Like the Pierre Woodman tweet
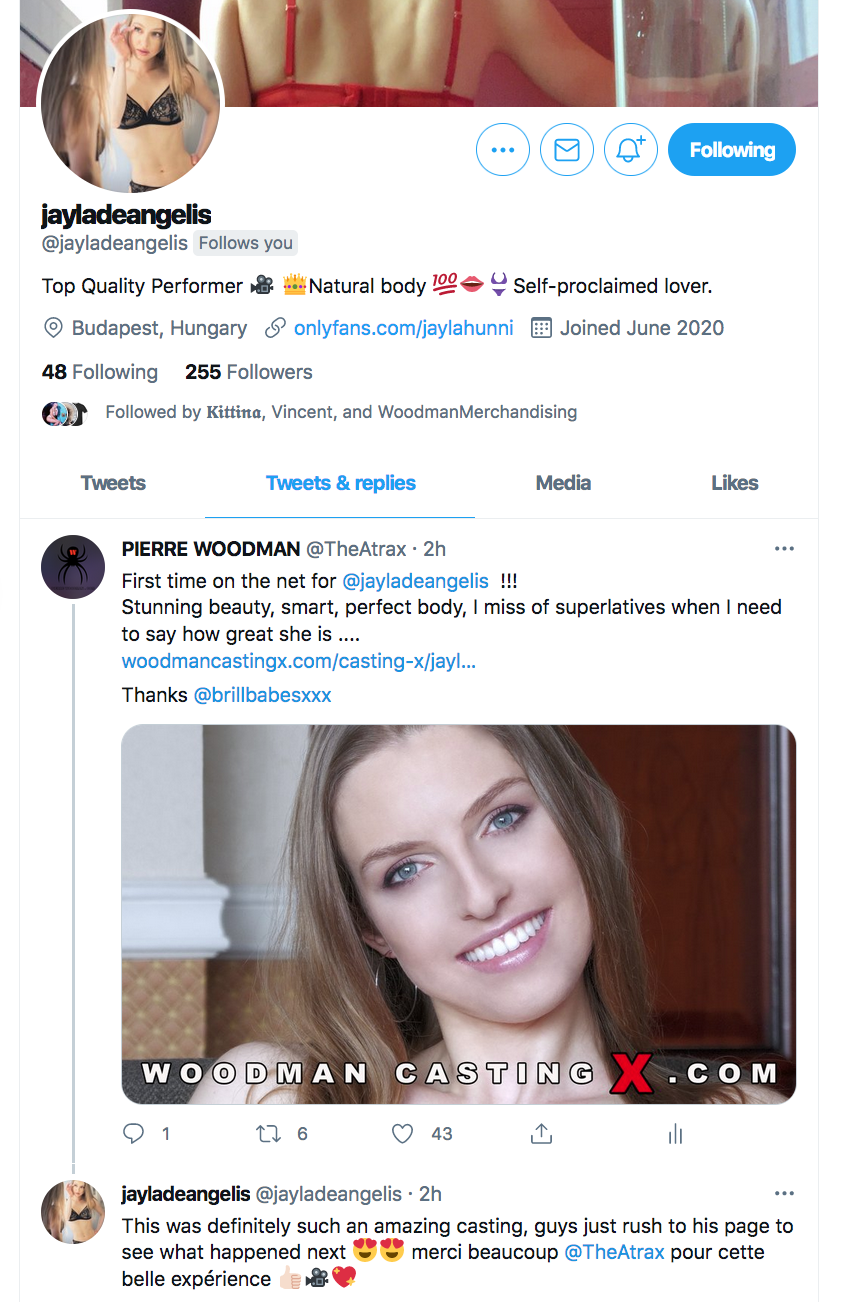Screen dimensions: 853x1302 [x=403, y=1133]
